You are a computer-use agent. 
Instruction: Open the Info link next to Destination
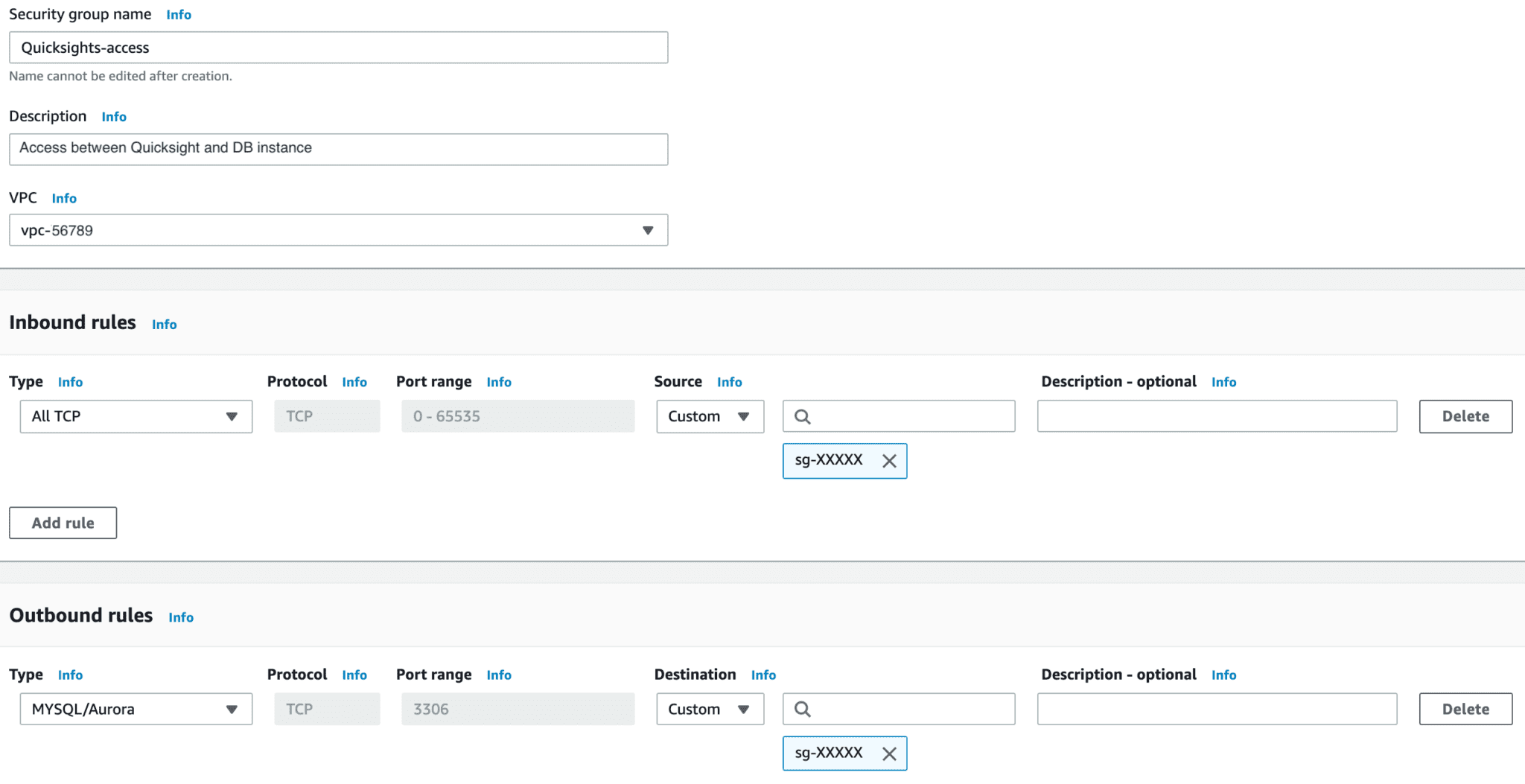pyautogui.click(x=763, y=675)
